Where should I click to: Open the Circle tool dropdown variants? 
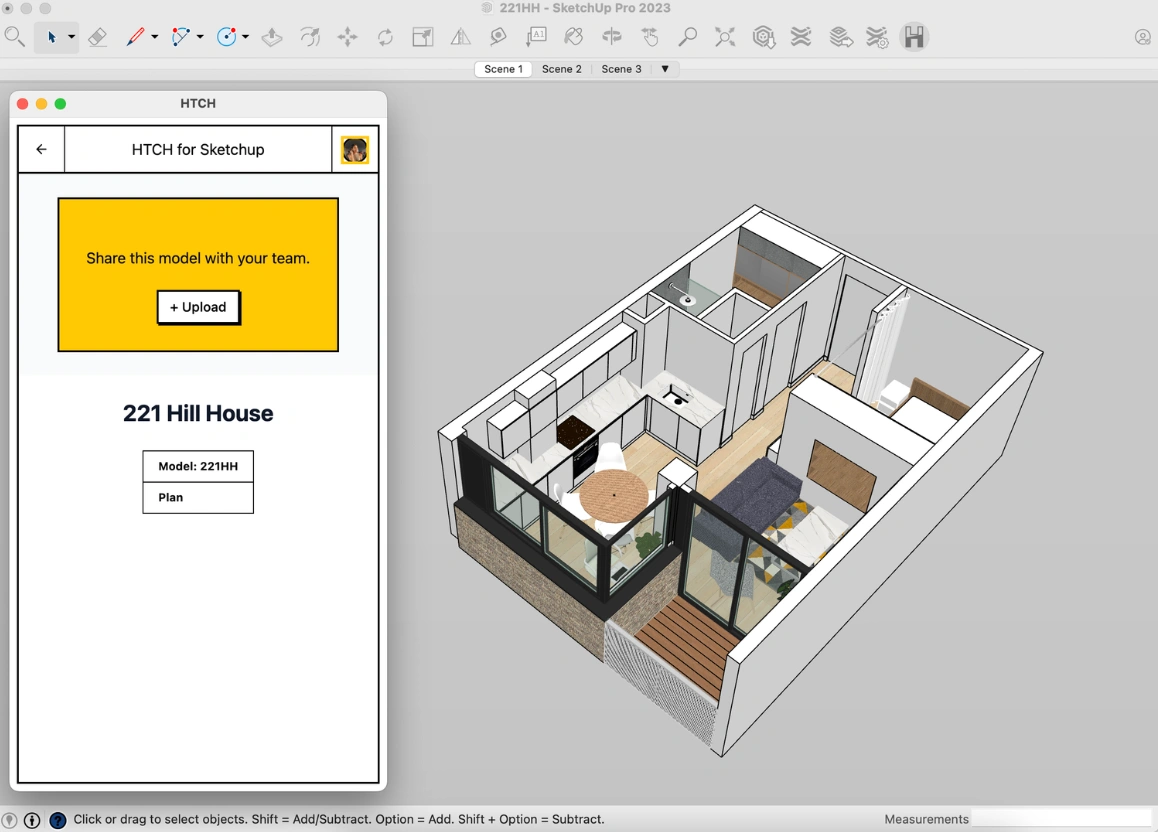coord(243,37)
